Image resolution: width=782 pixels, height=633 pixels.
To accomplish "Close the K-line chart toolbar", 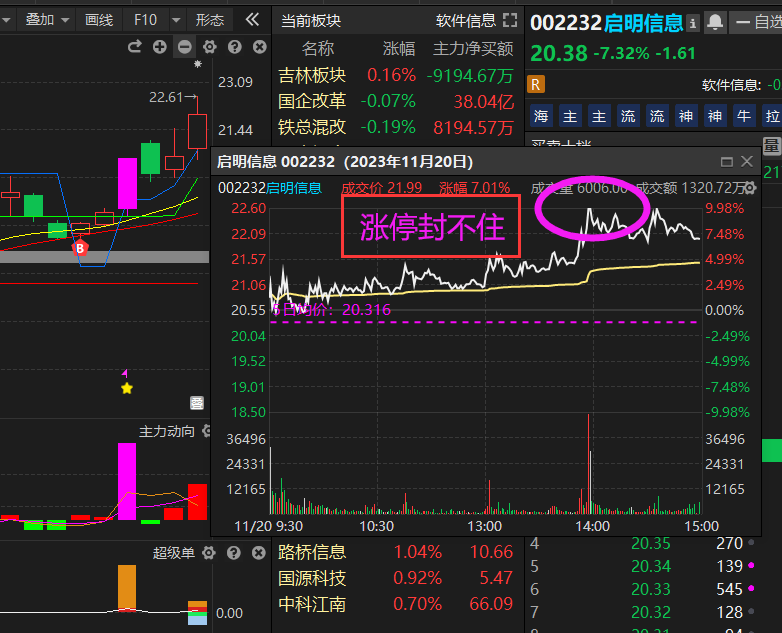I will (259, 47).
